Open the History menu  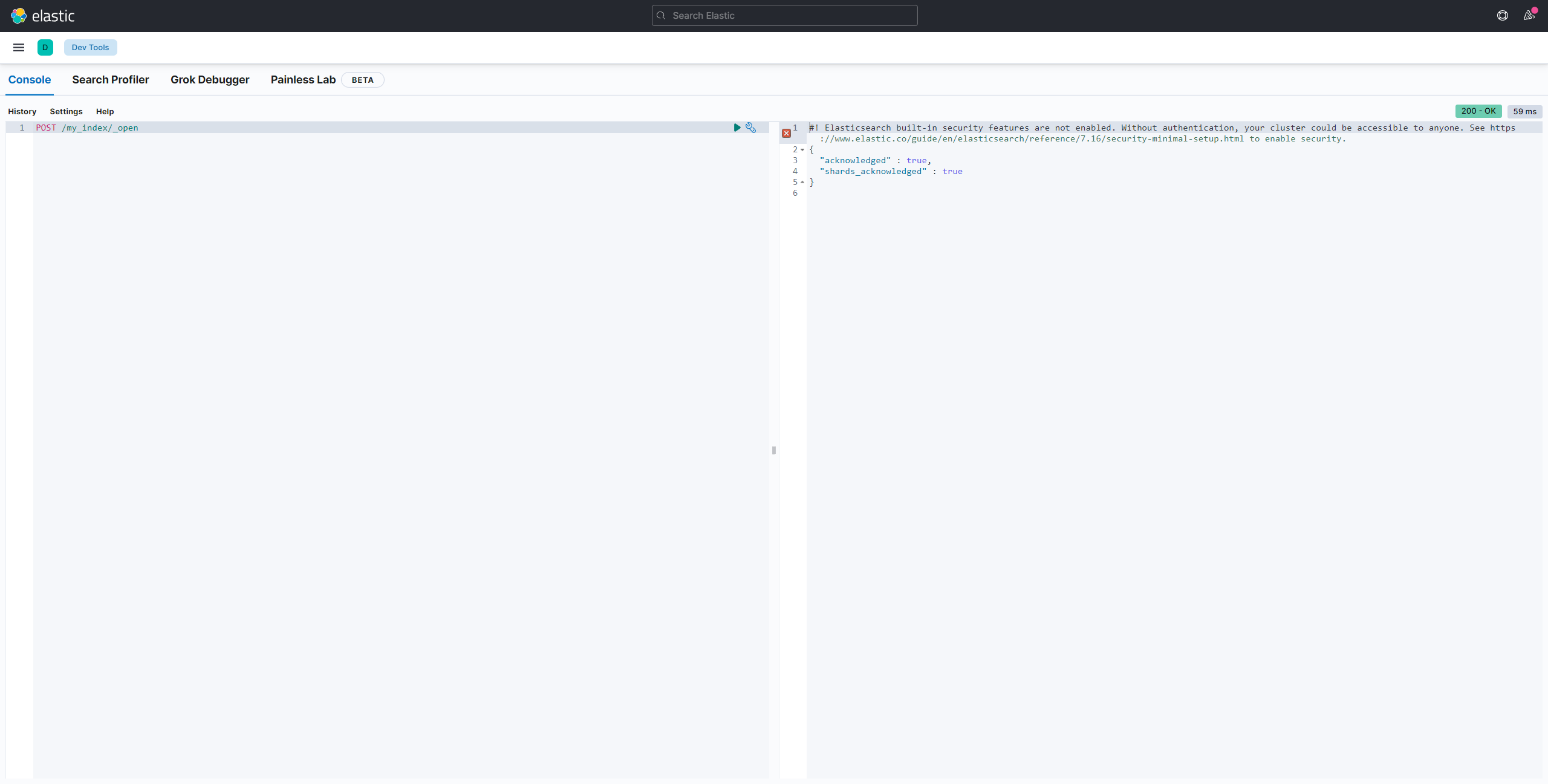click(x=22, y=111)
